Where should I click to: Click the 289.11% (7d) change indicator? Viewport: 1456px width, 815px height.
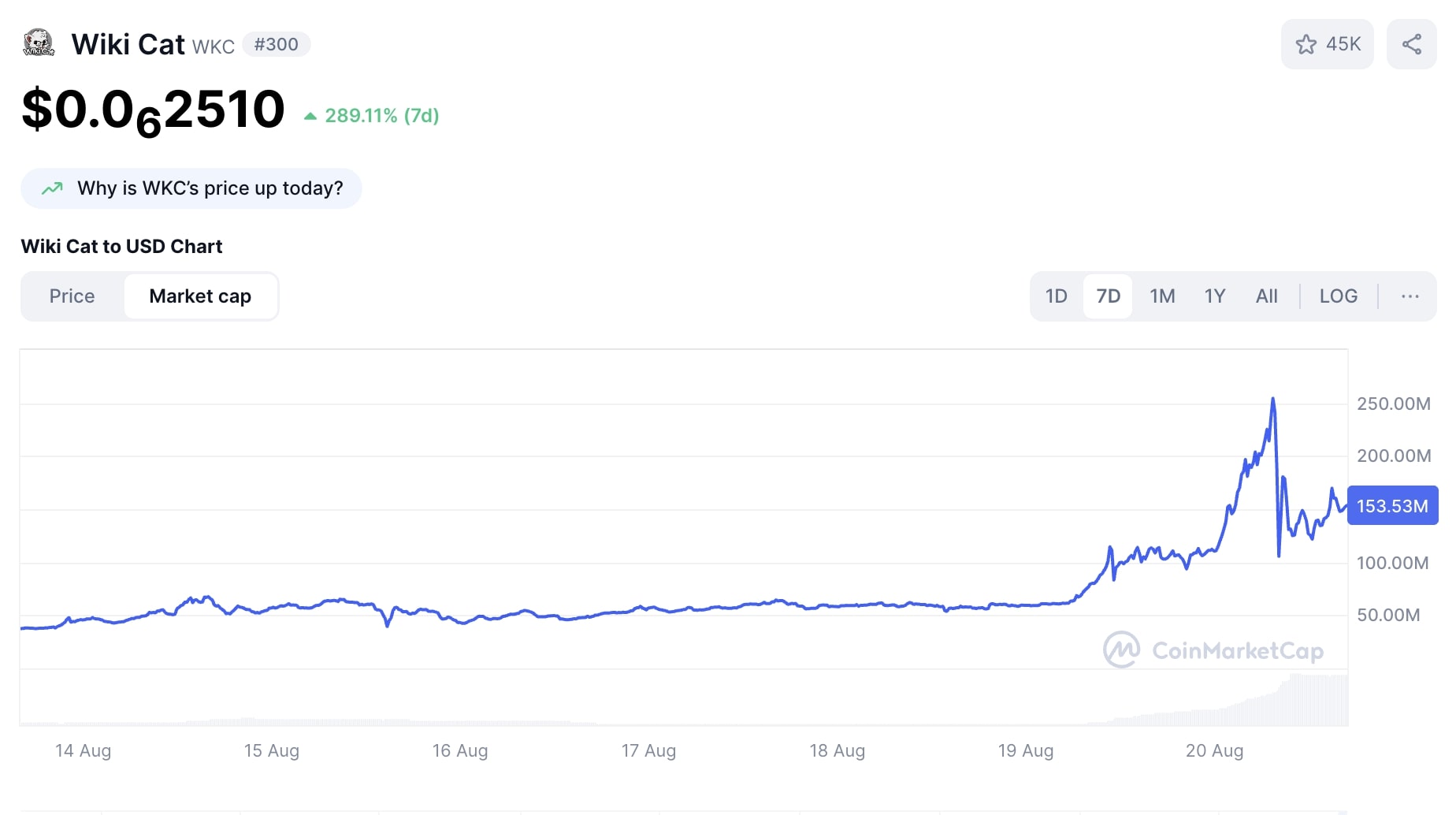click(x=372, y=116)
